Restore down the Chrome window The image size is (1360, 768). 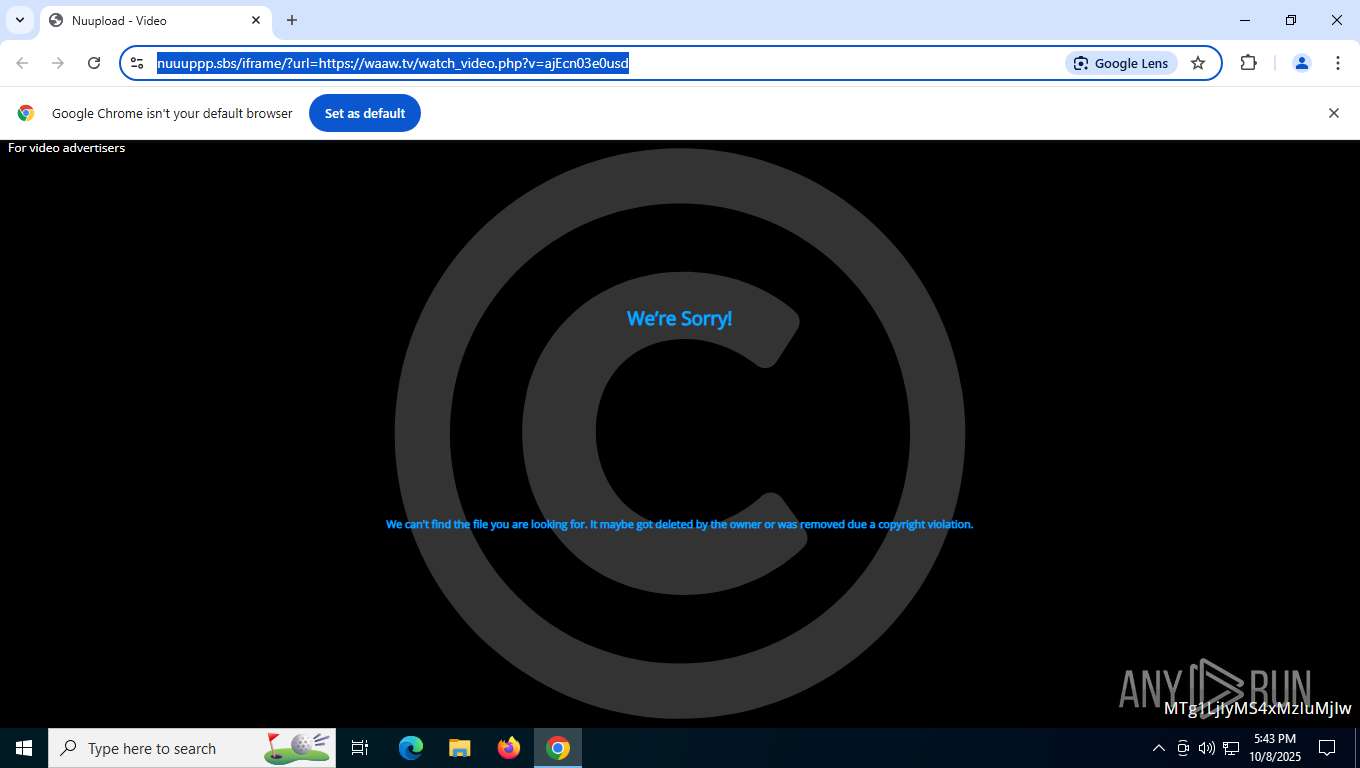pyautogui.click(x=1291, y=20)
